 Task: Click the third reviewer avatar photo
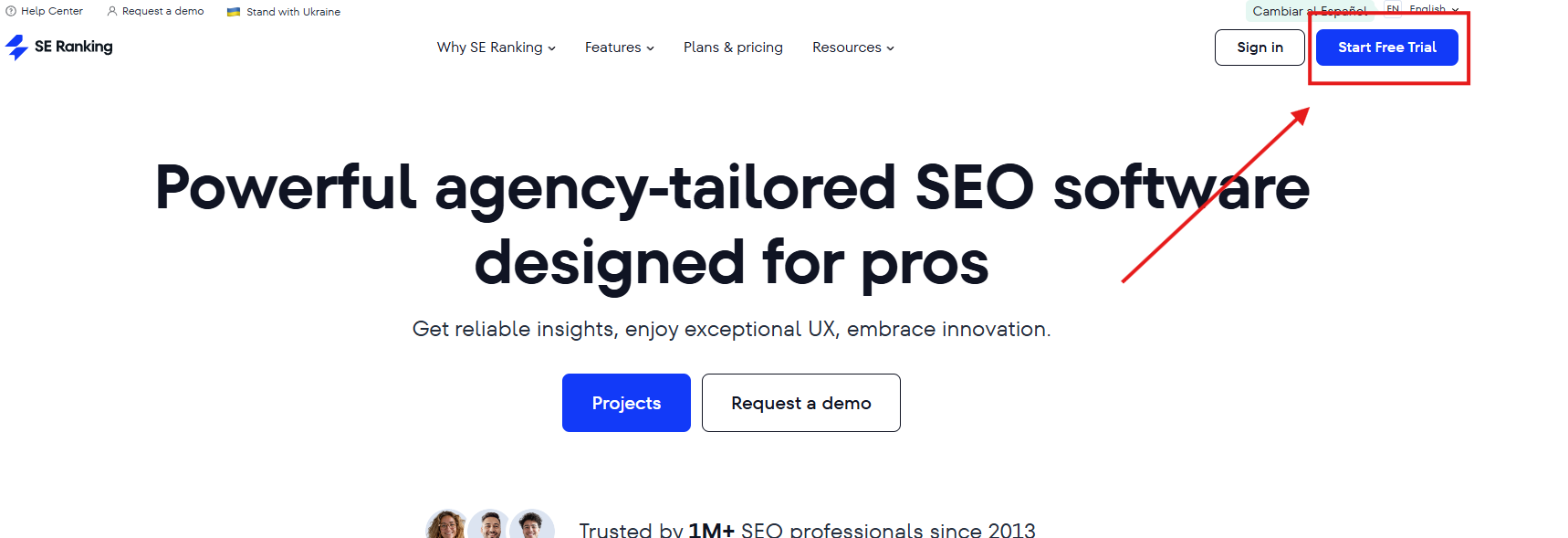coord(531,526)
